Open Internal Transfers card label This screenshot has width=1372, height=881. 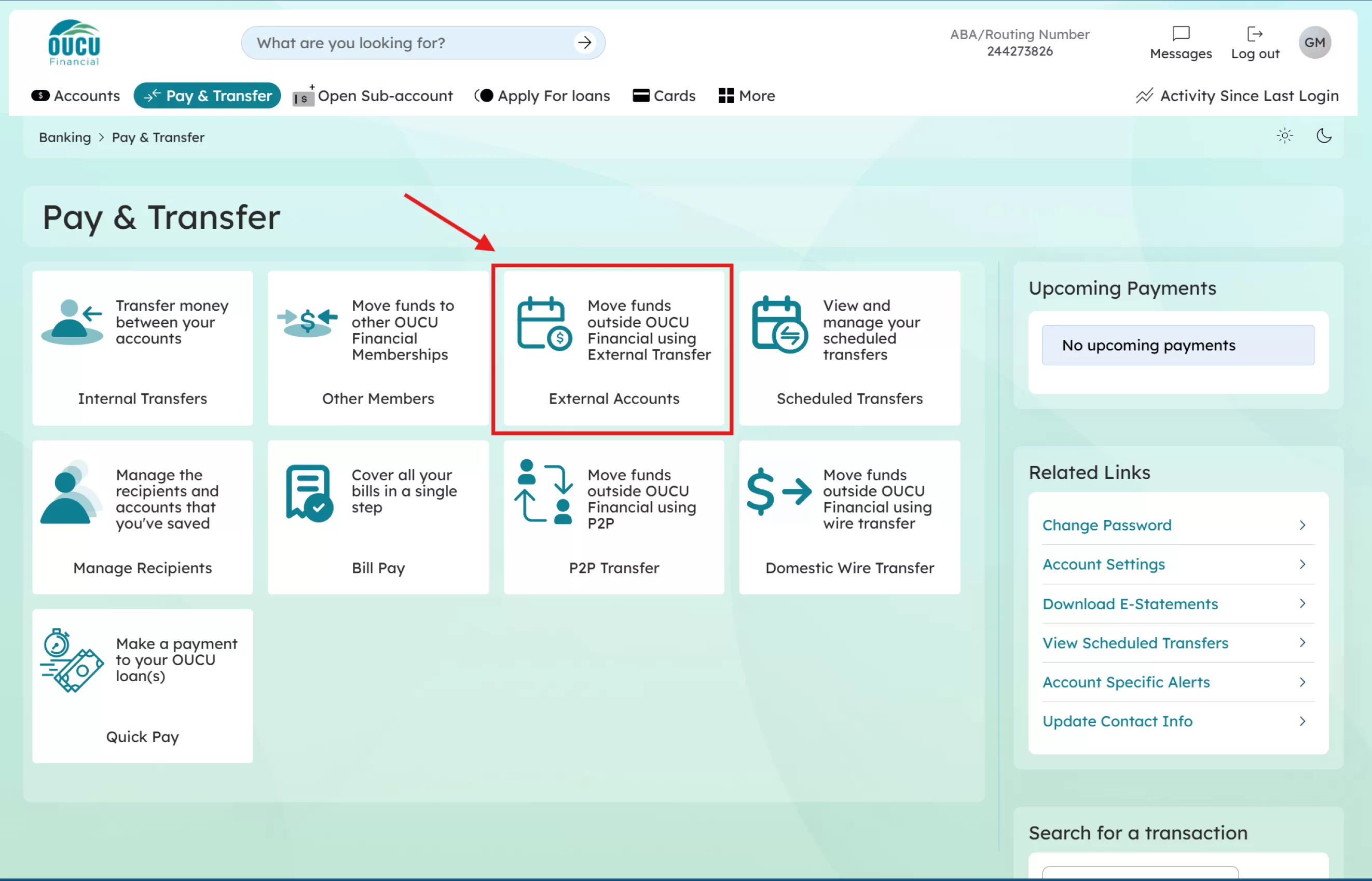[143, 398]
